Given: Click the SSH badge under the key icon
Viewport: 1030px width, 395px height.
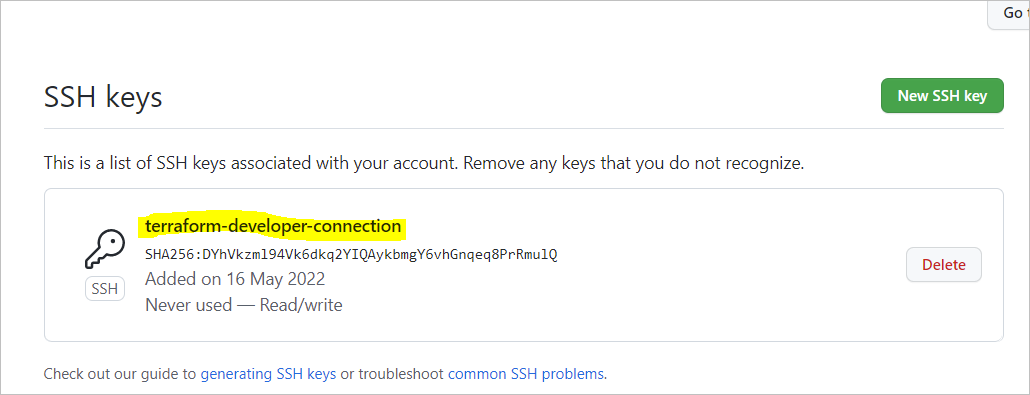Looking at the screenshot, I should click(x=105, y=289).
